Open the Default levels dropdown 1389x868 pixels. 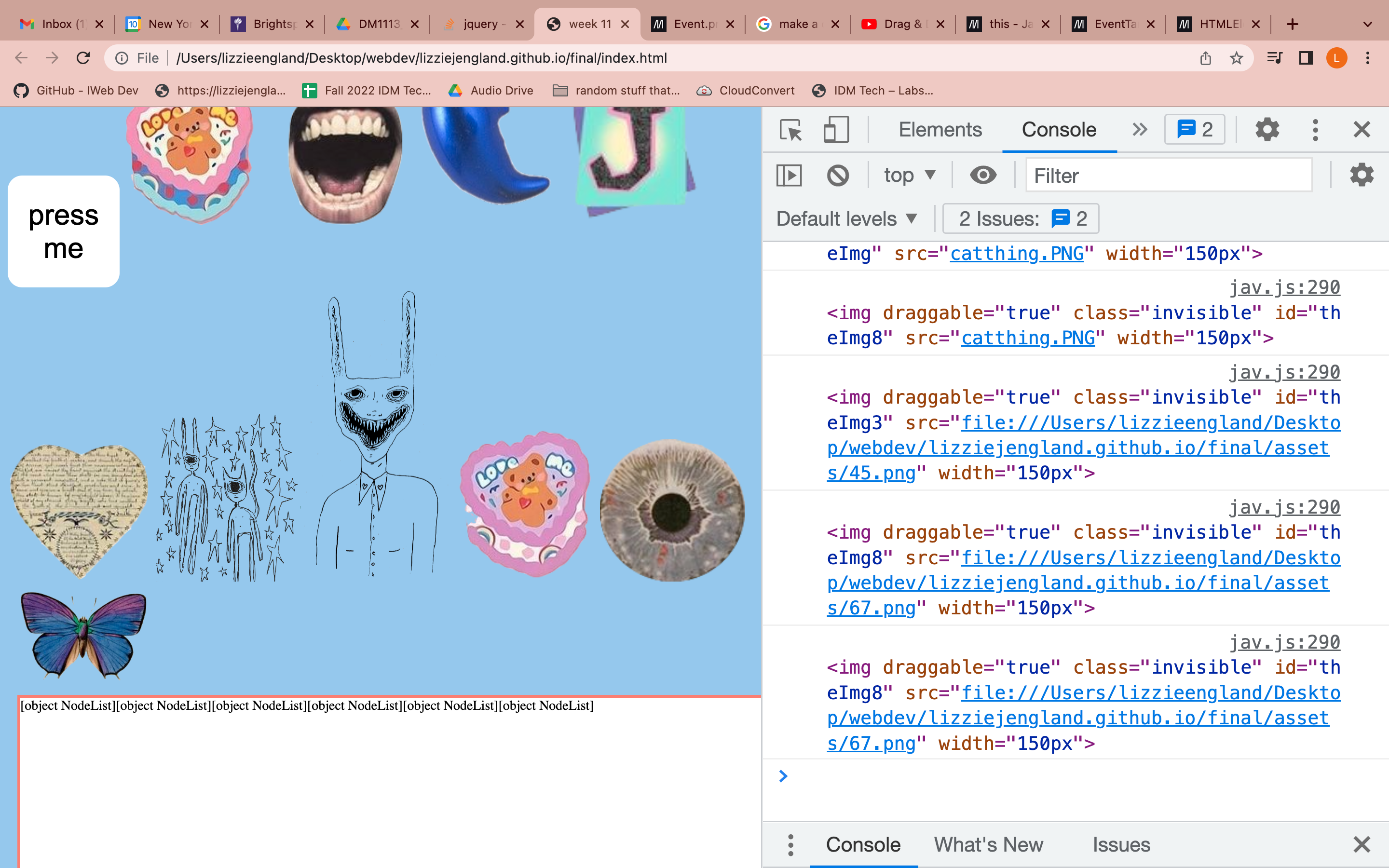point(846,219)
